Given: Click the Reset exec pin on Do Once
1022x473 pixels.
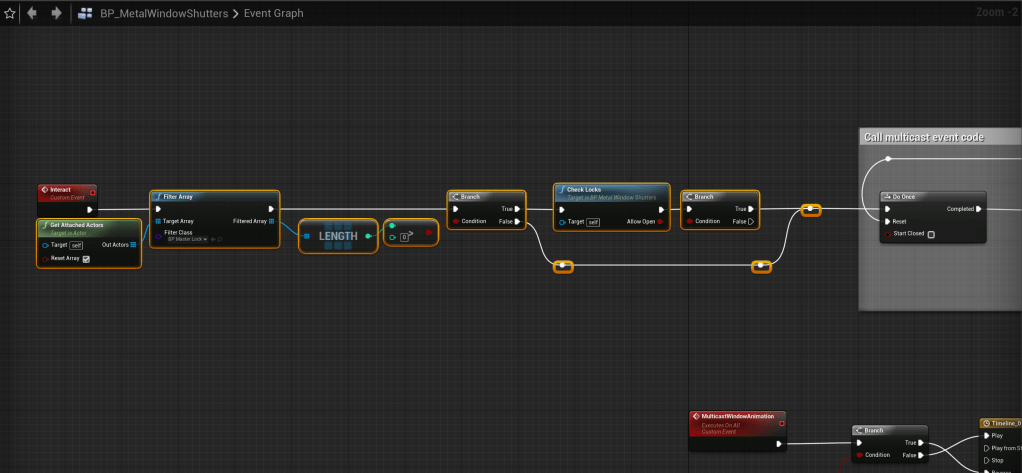Looking at the screenshot, I should point(886,221).
